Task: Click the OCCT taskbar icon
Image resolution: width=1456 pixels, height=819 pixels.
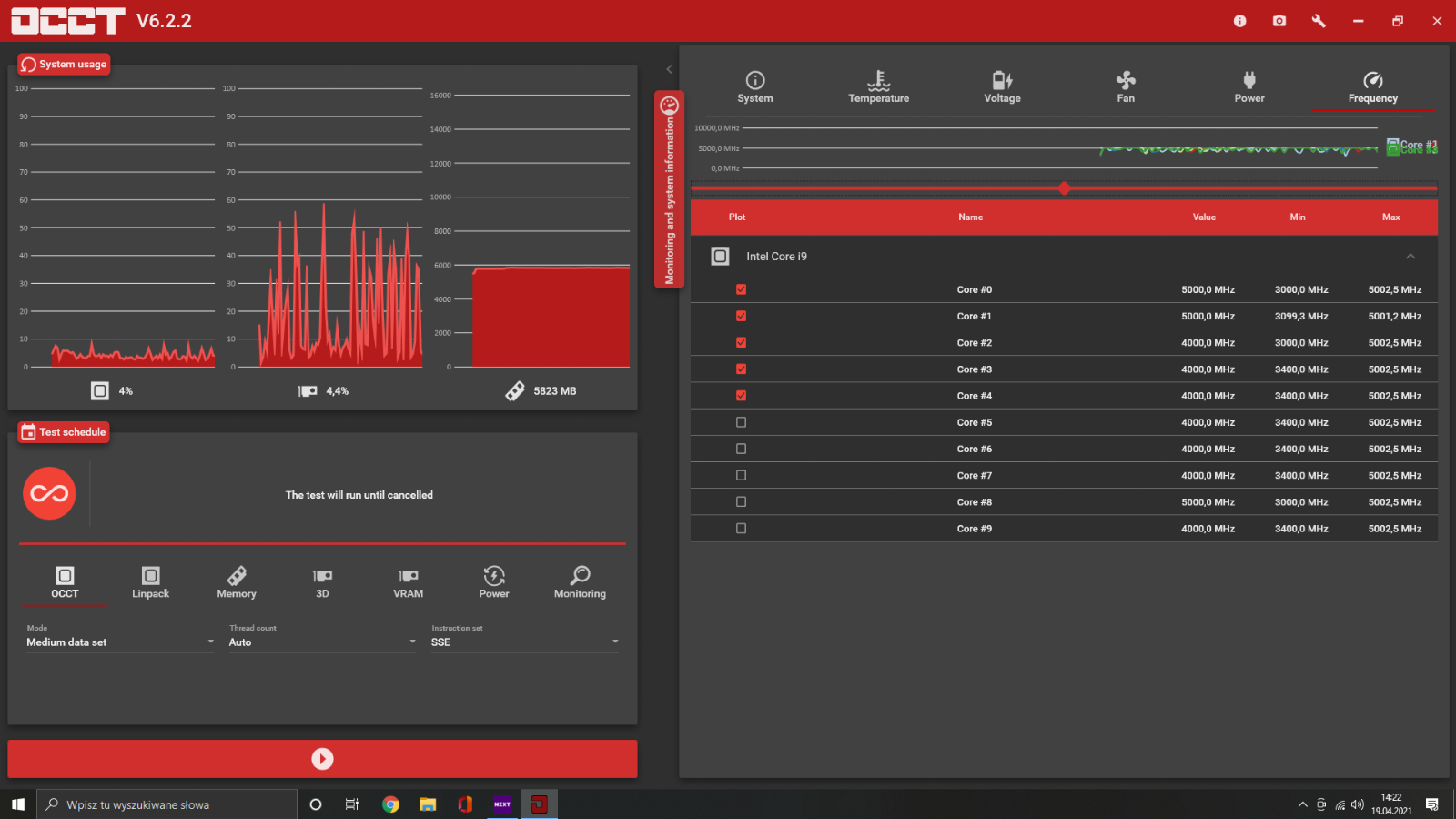Action: coord(540,804)
